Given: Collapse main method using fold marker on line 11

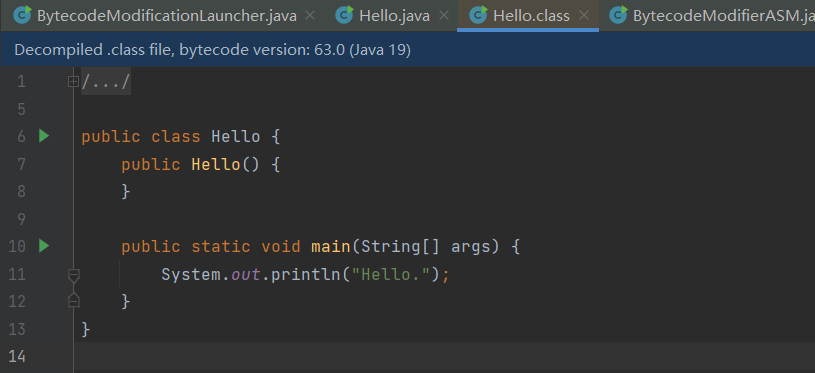Looking at the screenshot, I should pos(74,275).
